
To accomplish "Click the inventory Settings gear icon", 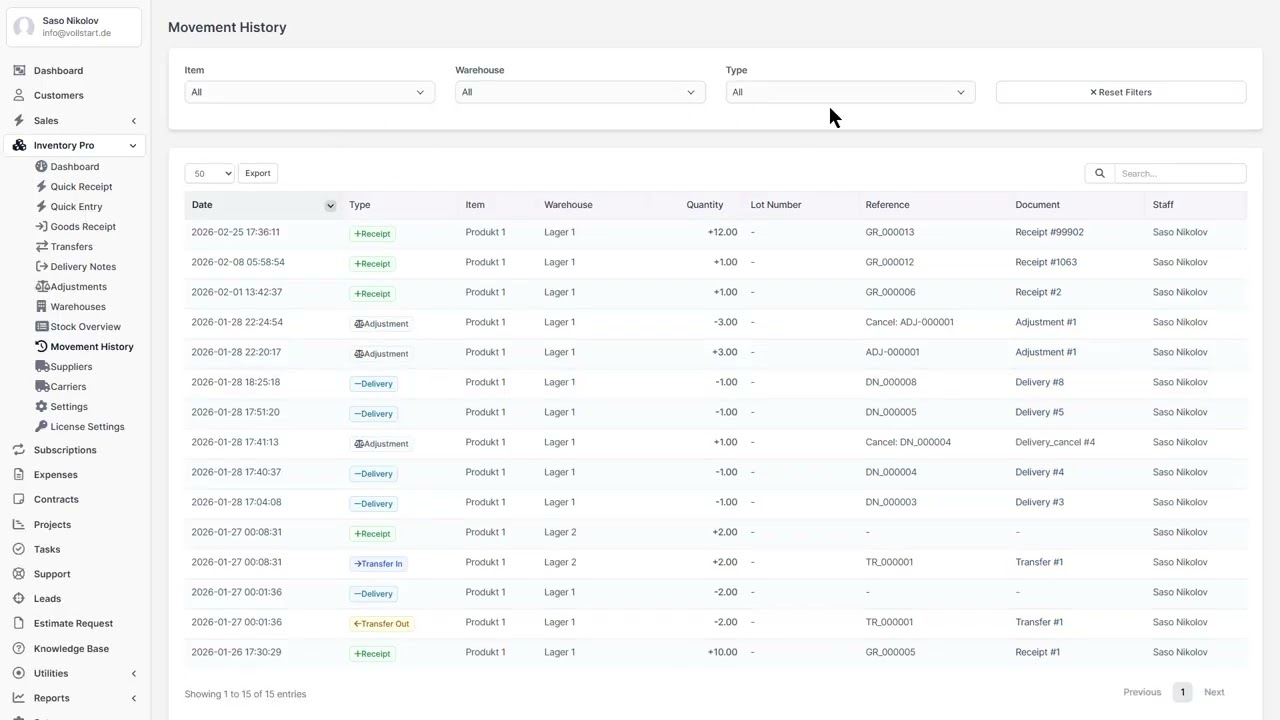I will [x=41, y=406].
